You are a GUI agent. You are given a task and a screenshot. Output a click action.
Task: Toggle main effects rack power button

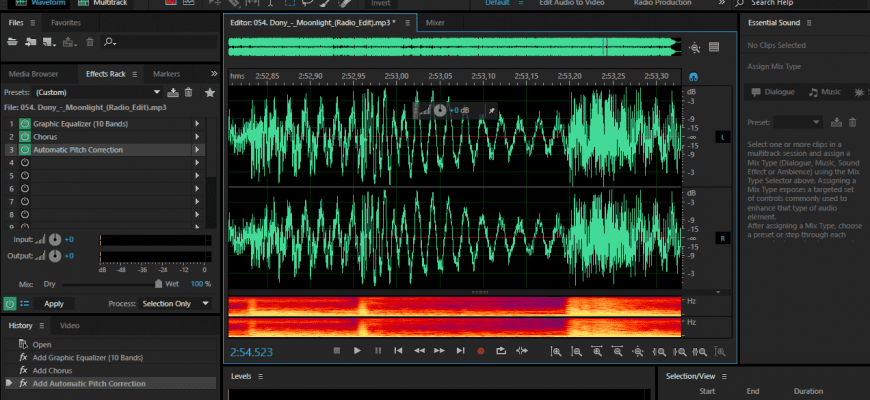[x=9, y=303]
